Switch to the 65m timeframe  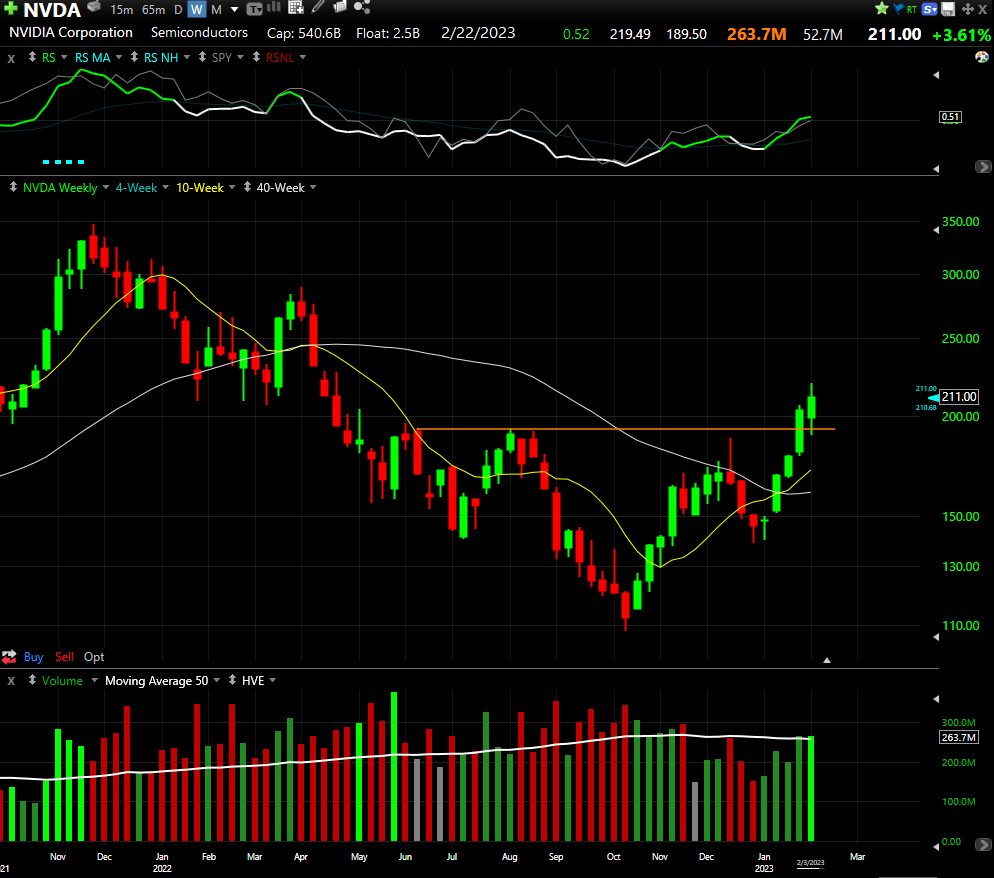point(153,10)
